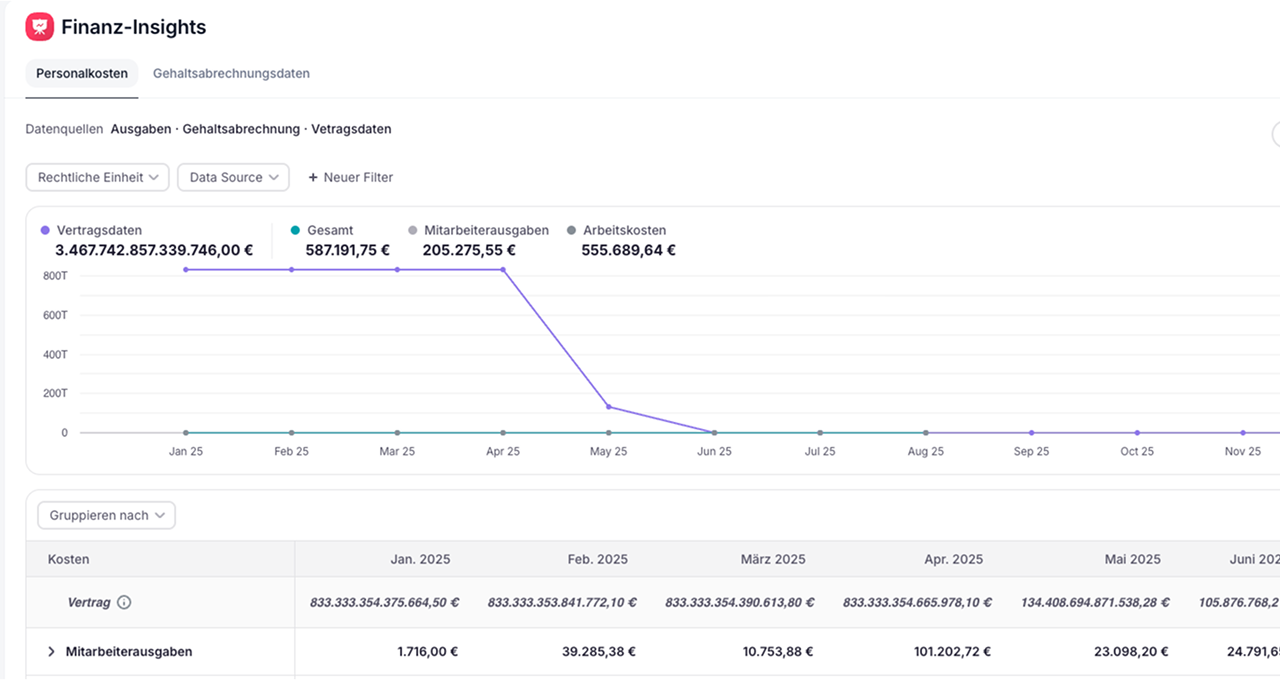Image resolution: width=1280 pixels, height=680 pixels.
Task: Click the plus icon for Neuer Filter
Action: coord(313,178)
